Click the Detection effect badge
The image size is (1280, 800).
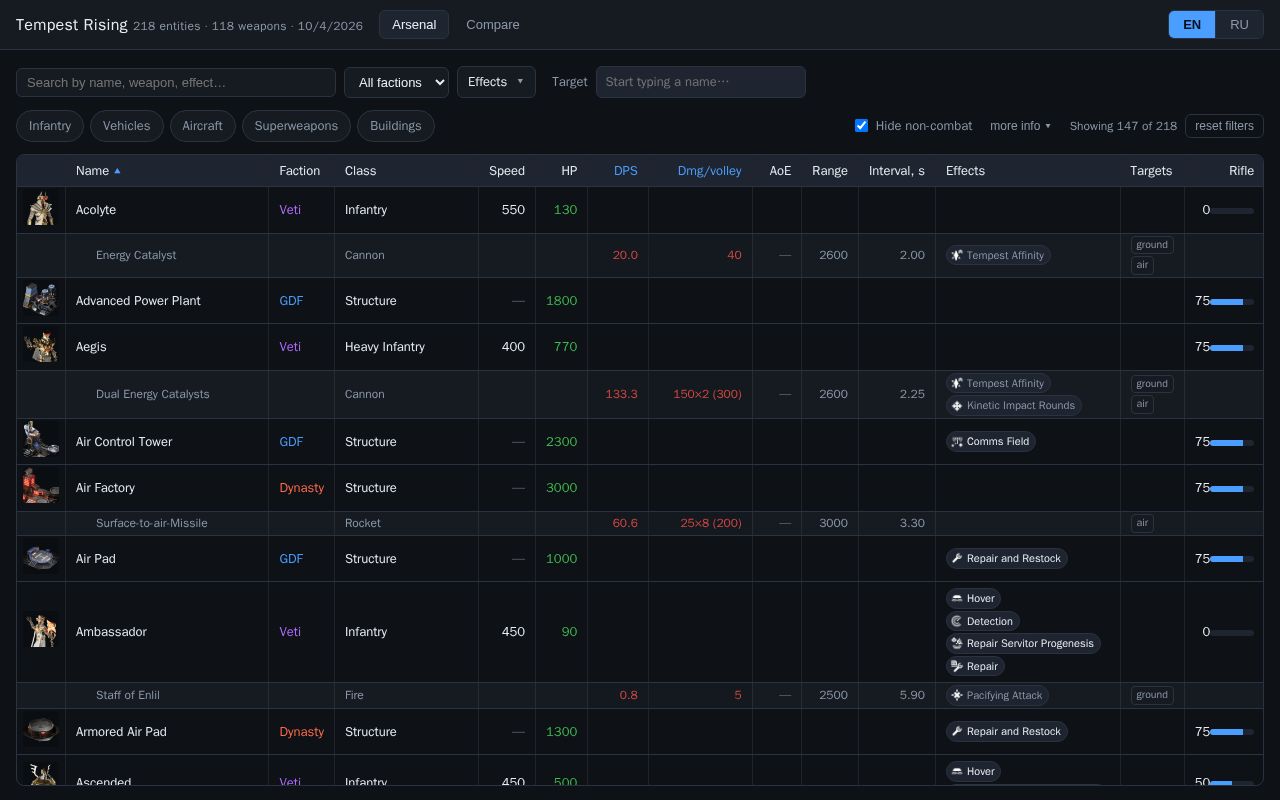click(x=983, y=621)
